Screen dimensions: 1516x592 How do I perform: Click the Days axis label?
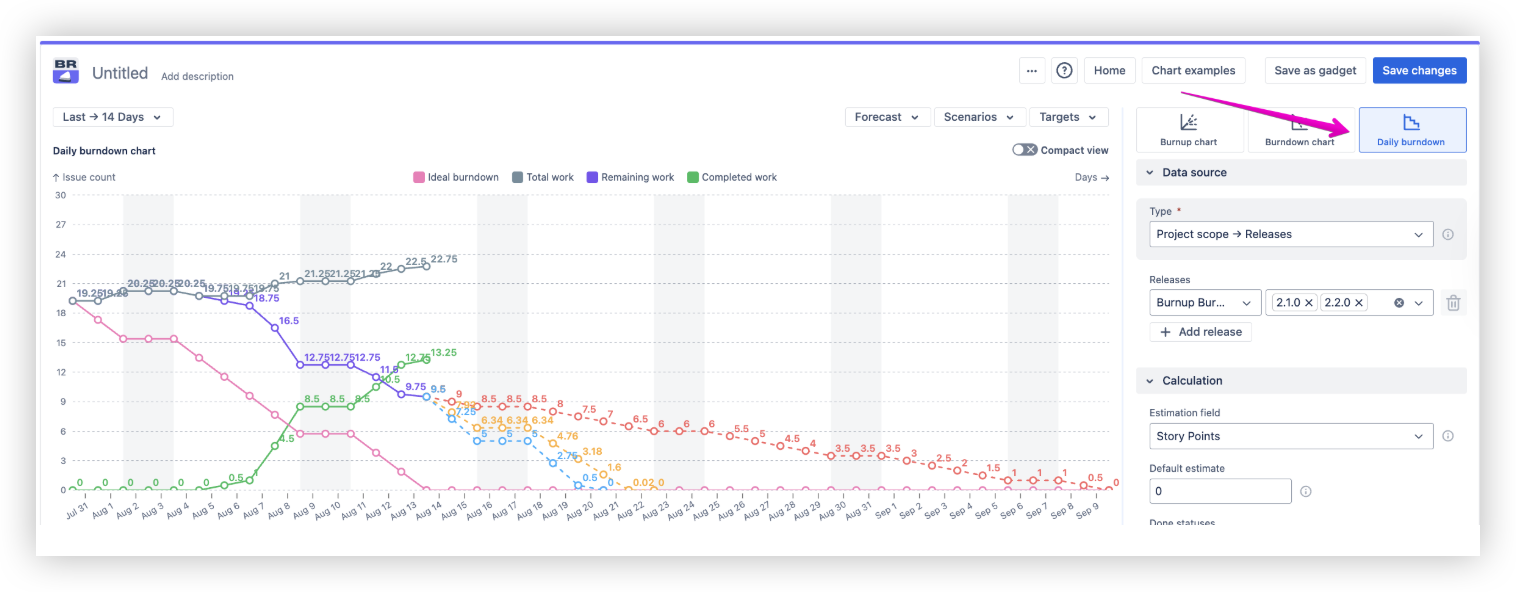coord(1092,177)
